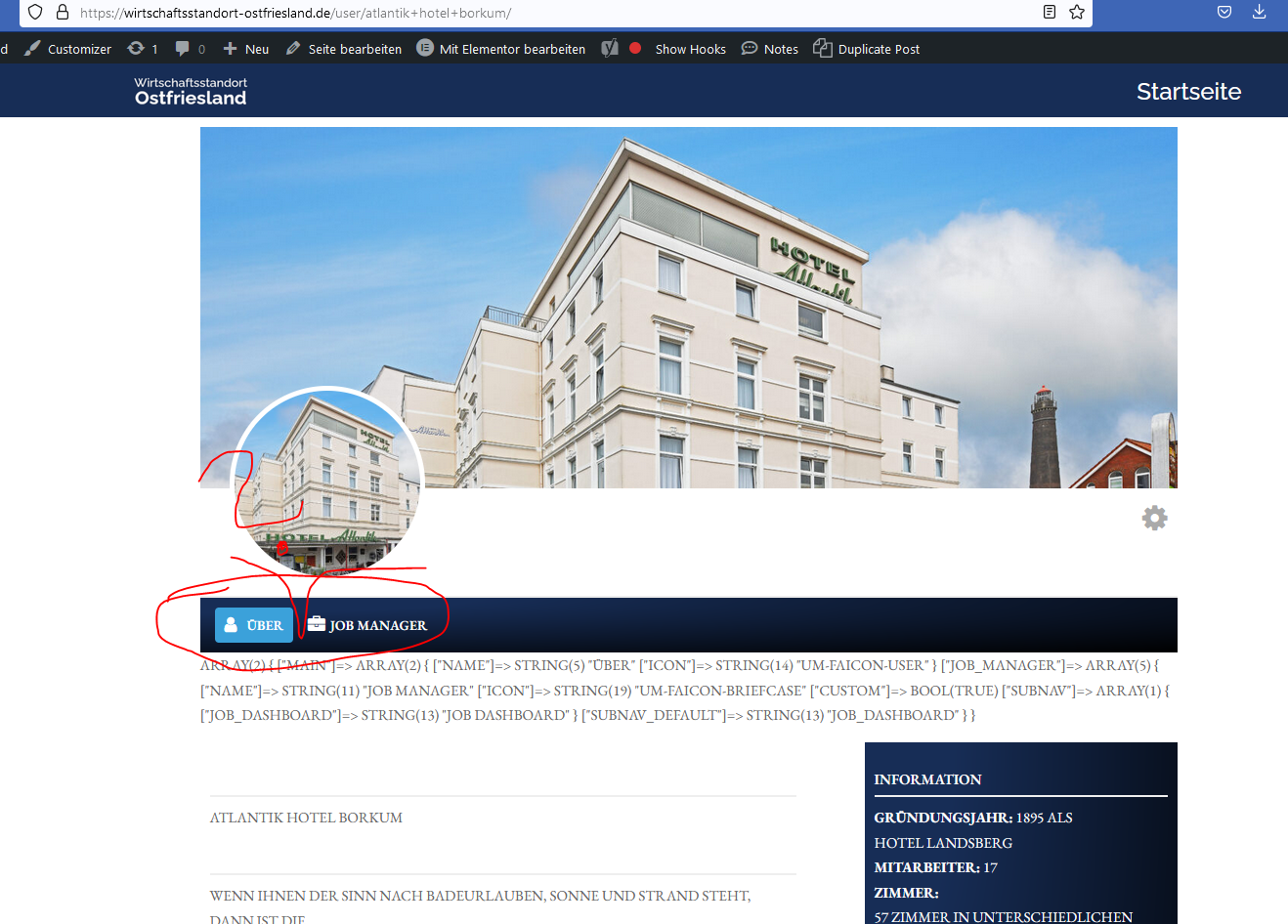The image size is (1288, 924).
Task: Click the Zimmer label in Information
Action: 906,893
